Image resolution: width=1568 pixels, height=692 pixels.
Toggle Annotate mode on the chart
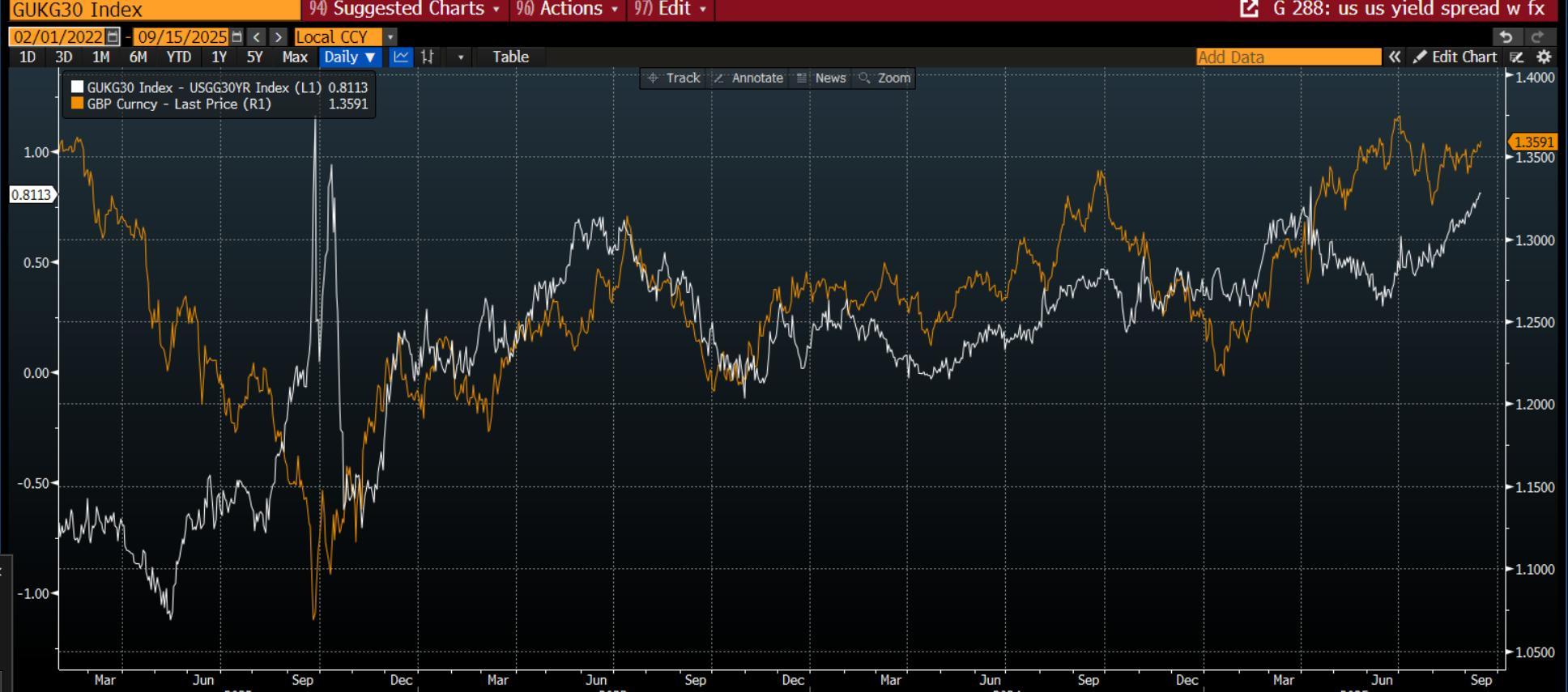[x=748, y=78]
